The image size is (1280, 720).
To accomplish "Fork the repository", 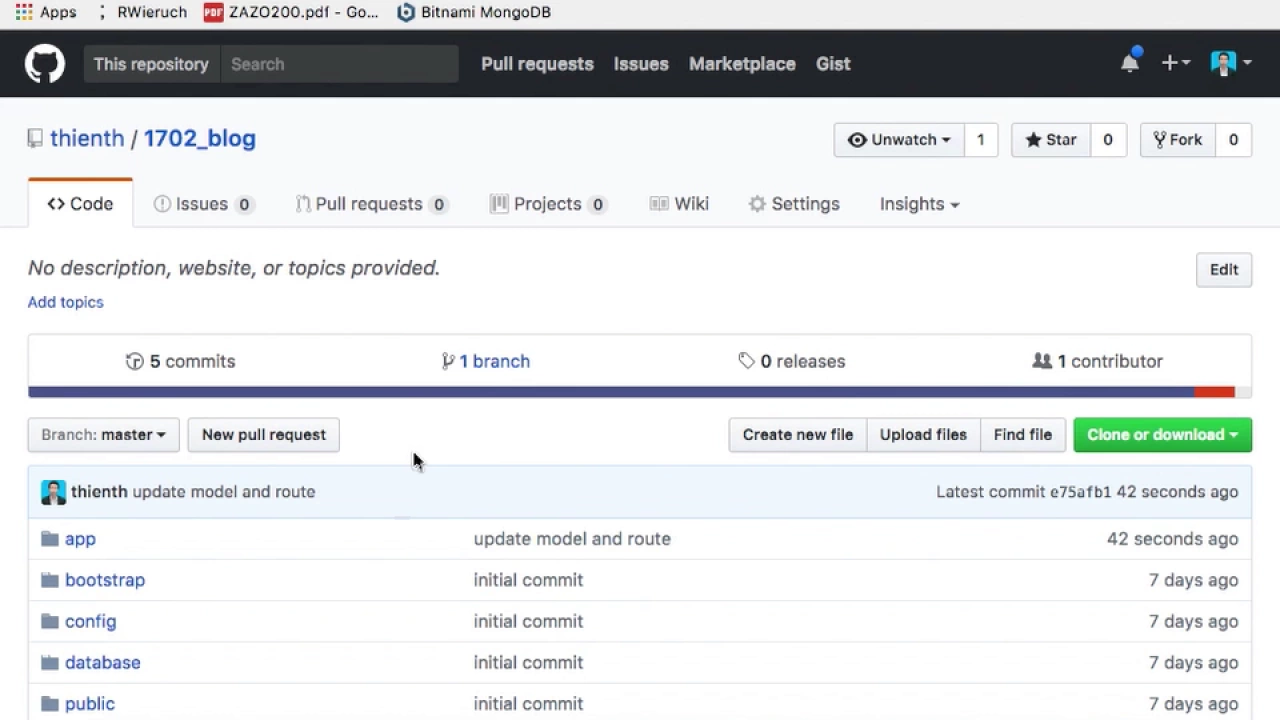I will (x=1178, y=140).
